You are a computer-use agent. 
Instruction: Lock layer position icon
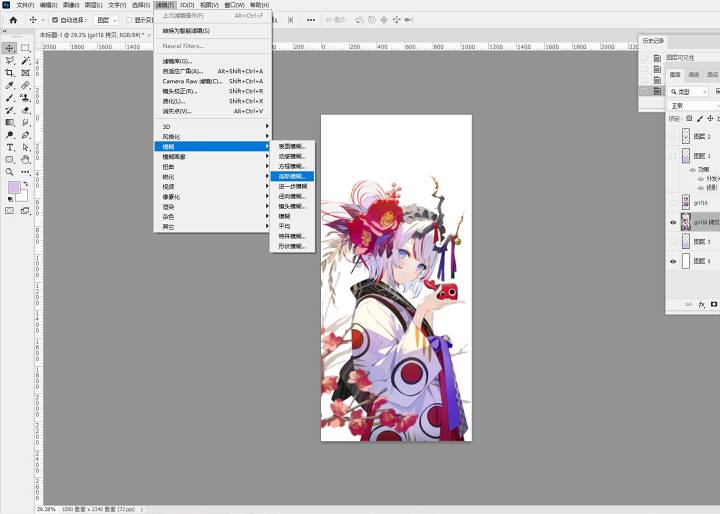[x=710, y=119]
